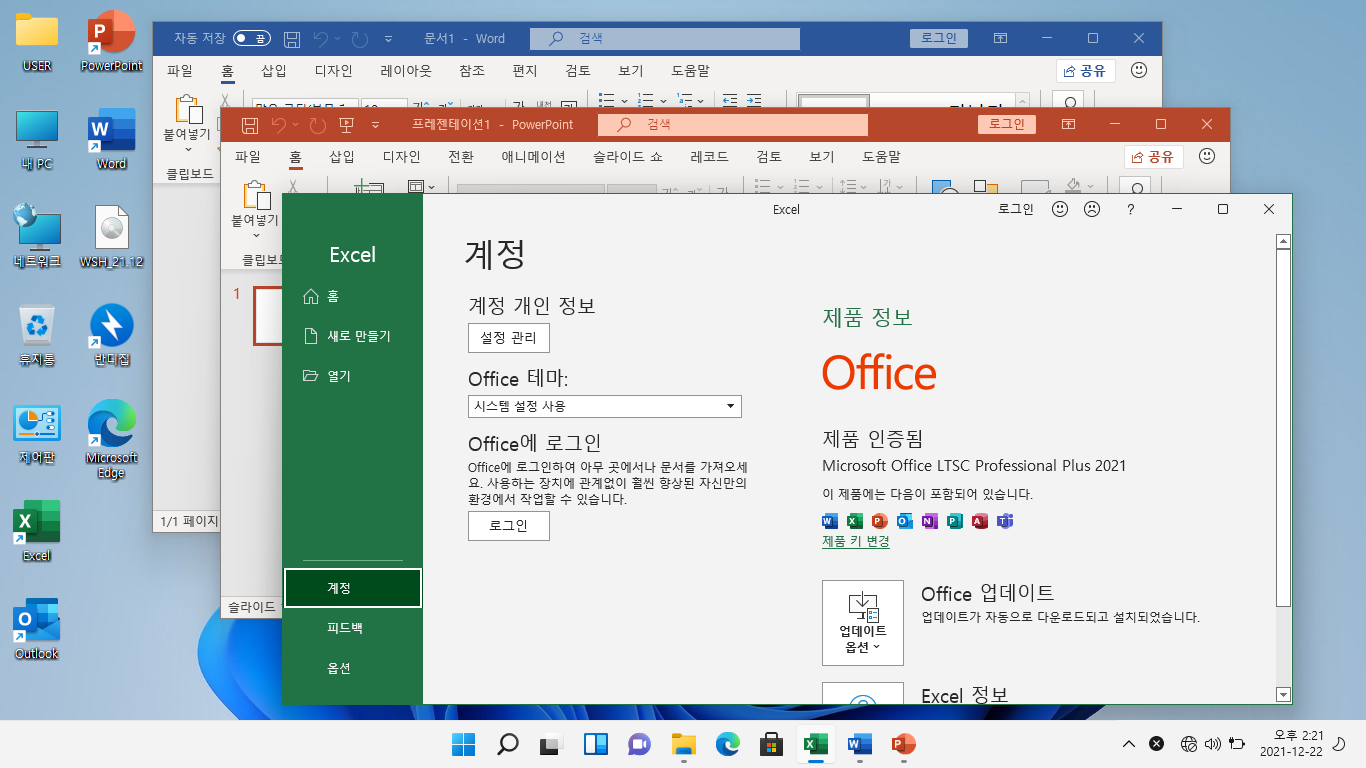Click 로그인 button under Office에 로그인
1366x768 pixels.
(x=509, y=526)
